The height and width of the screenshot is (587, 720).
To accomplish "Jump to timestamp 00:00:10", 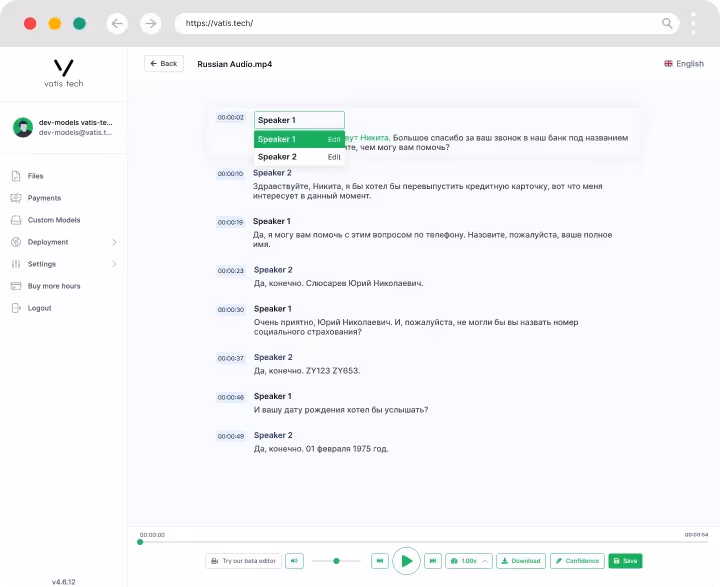I will click(231, 174).
